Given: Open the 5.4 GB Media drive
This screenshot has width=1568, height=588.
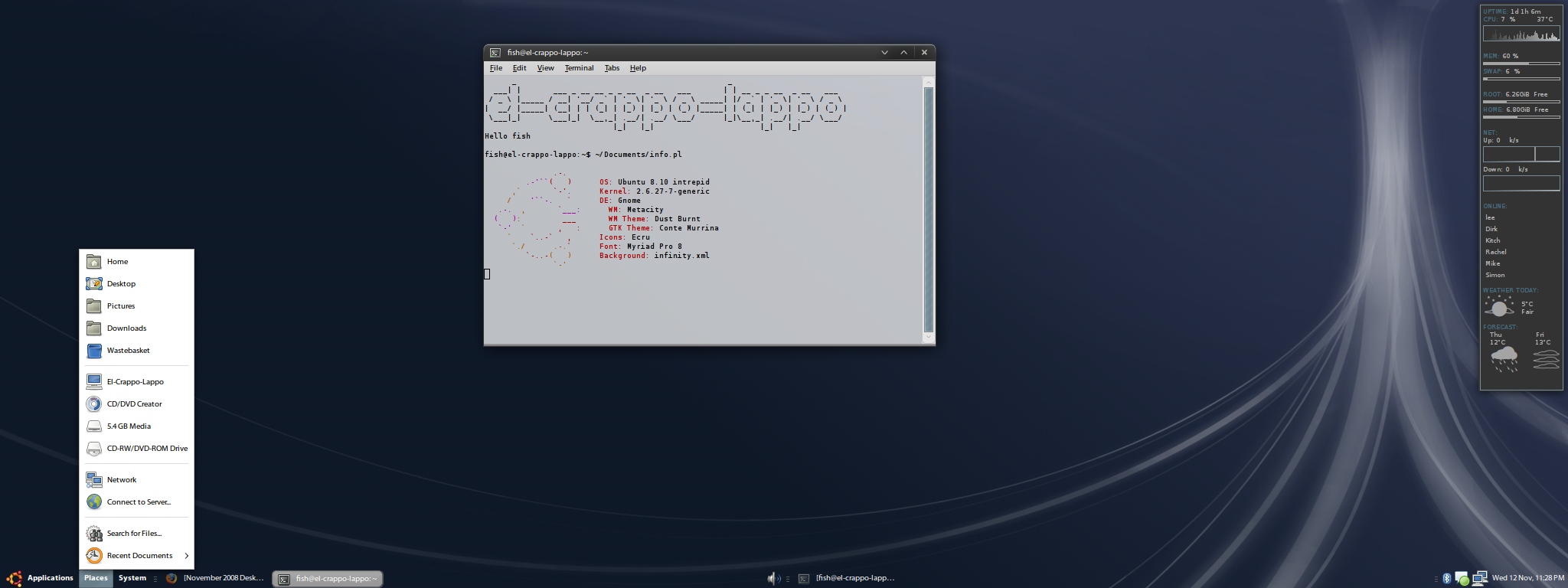Looking at the screenshot, I should tap(129, 426).
